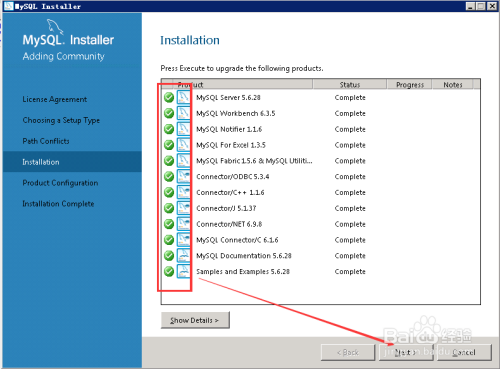The width and height of the screenshot is (500, 369).
Task: Select 'Connector/J 5.1.37' row text
Action: 226,208
